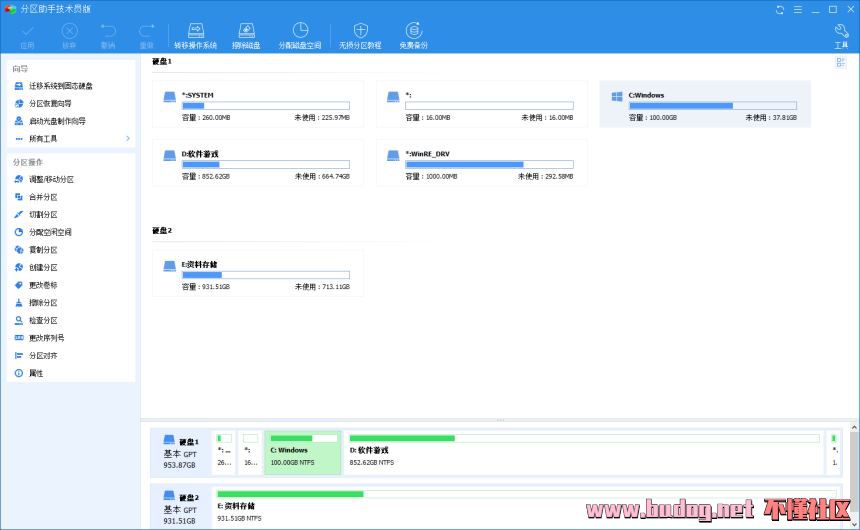Select 硬盘1 disk header in disk map

pos(181,453)
